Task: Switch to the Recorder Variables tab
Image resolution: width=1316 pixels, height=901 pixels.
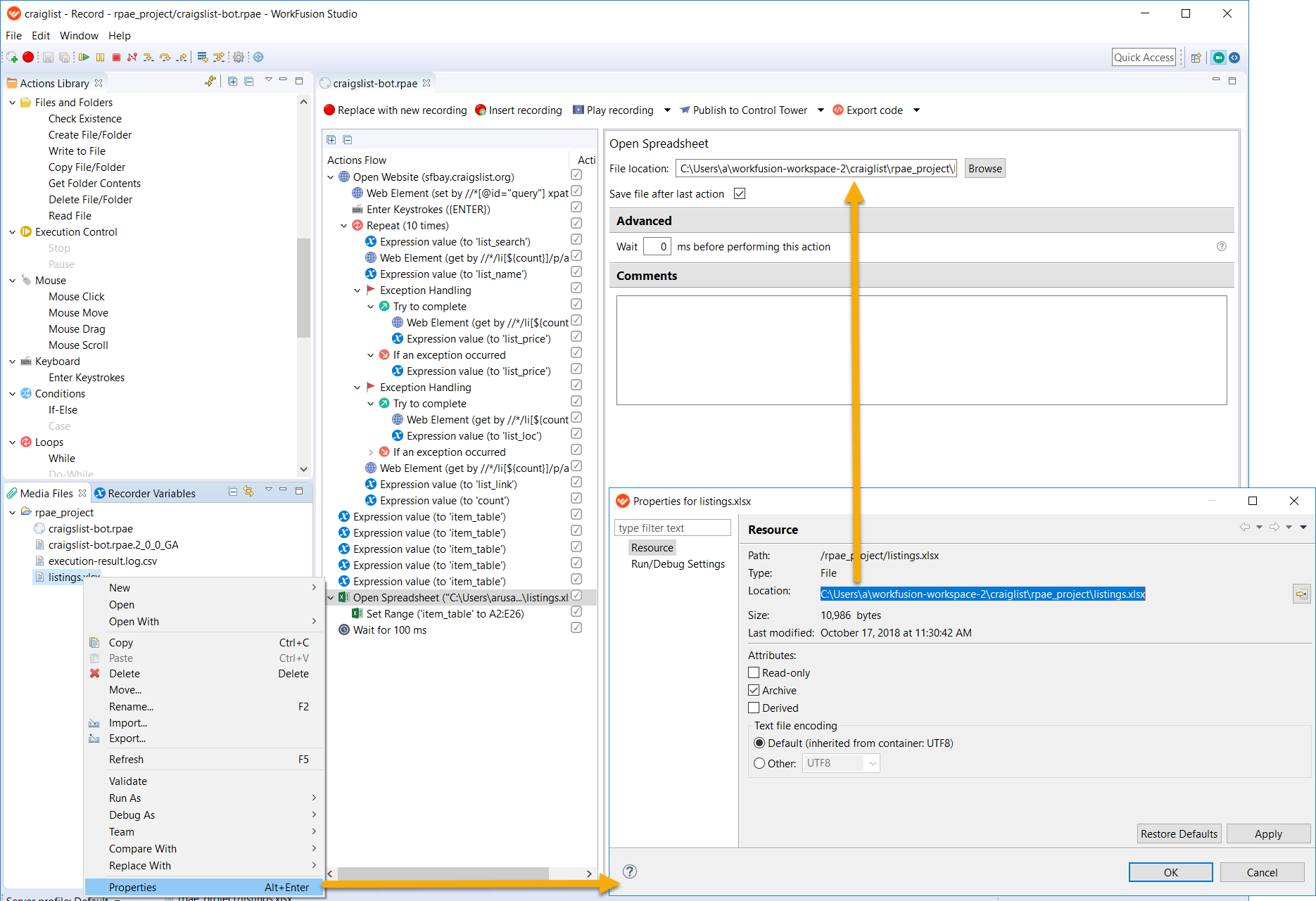Action: pos(145,493)
